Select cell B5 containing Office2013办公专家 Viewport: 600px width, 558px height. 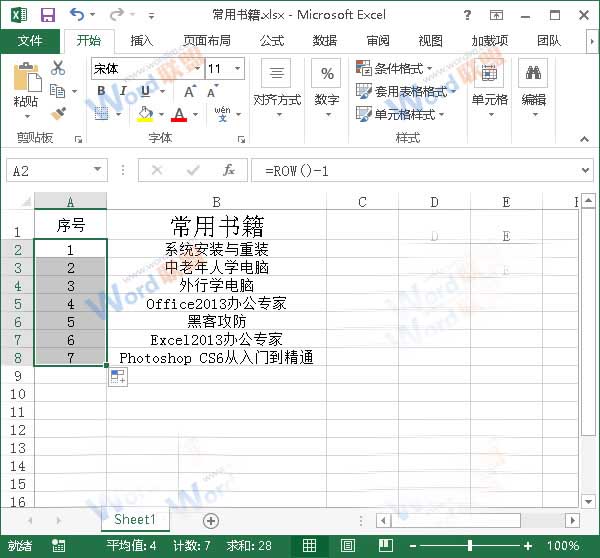tap(216, 303)
